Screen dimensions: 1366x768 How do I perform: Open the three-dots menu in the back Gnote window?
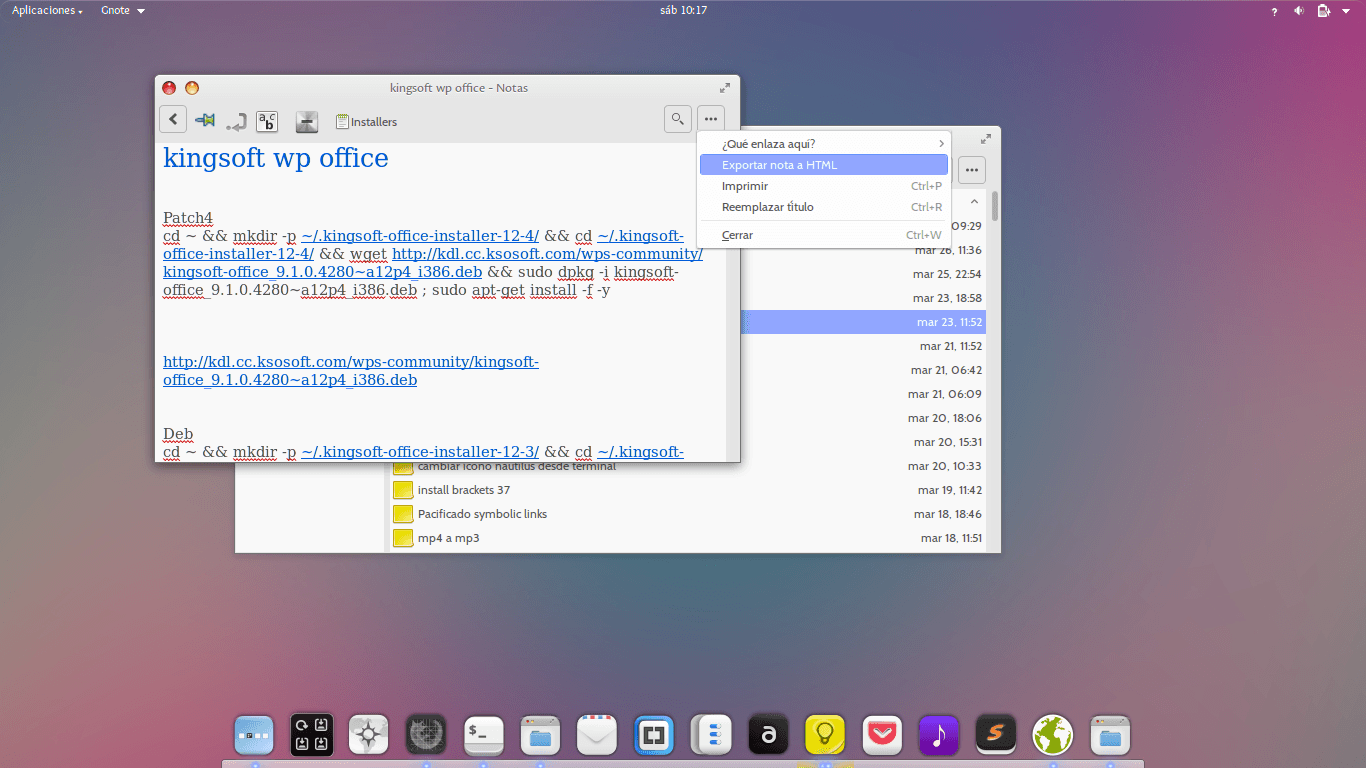(972, 170)
